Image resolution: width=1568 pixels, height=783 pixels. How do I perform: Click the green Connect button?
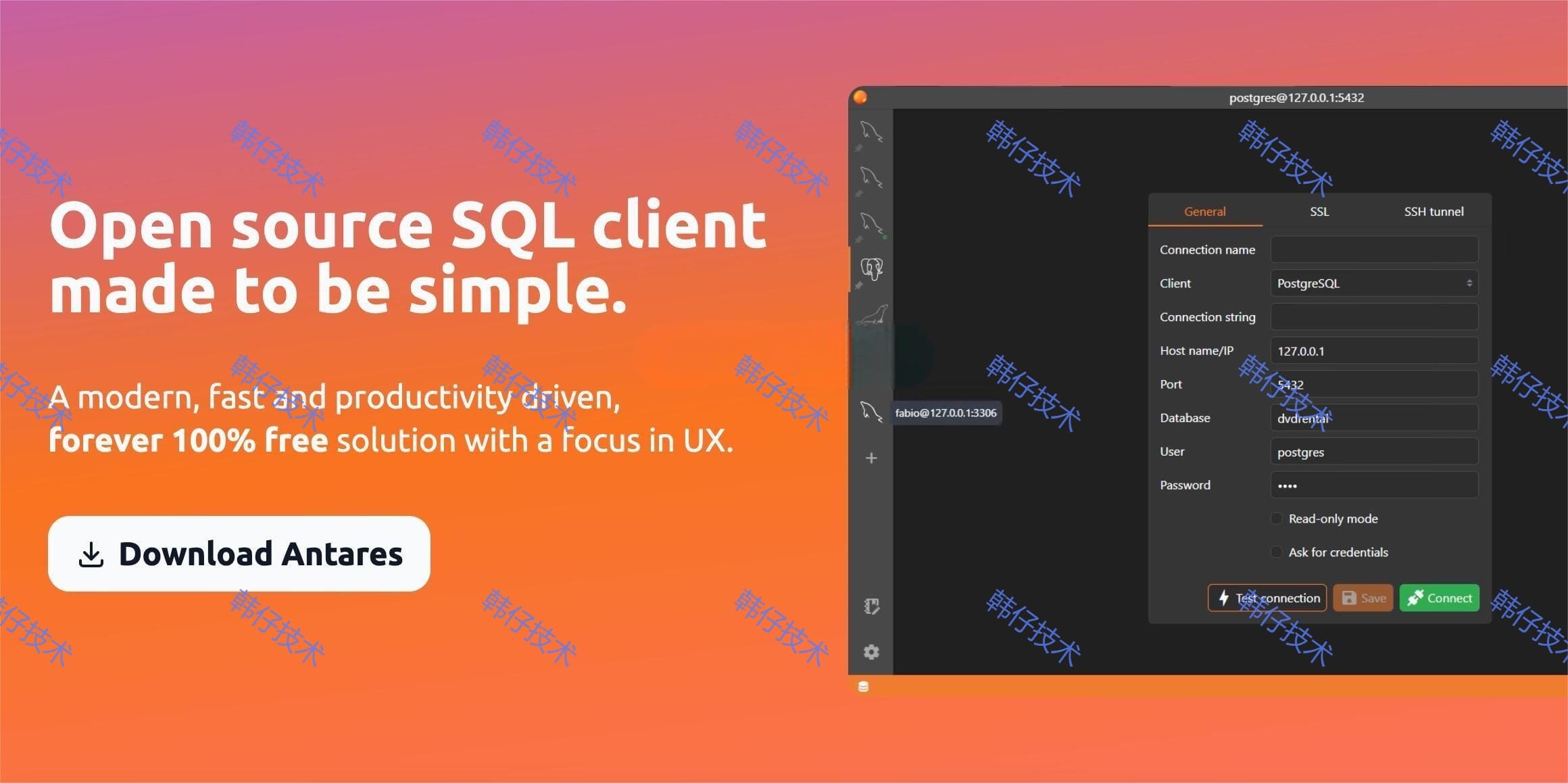point(1440,598)
